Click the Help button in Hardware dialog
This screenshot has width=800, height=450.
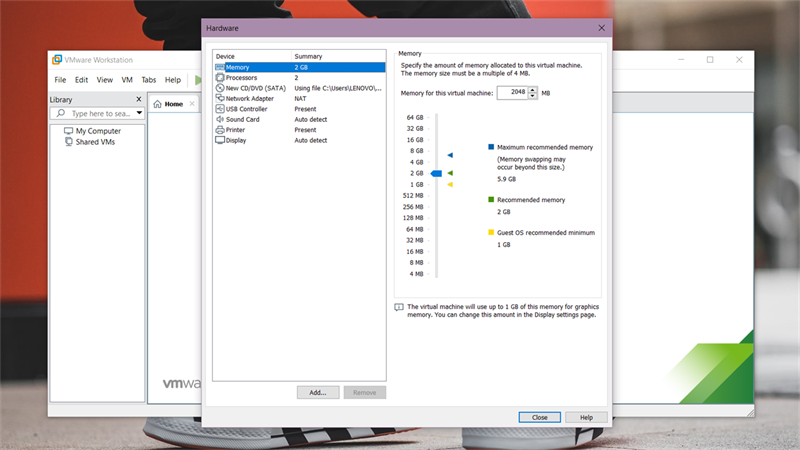click(x=586, y=417)
